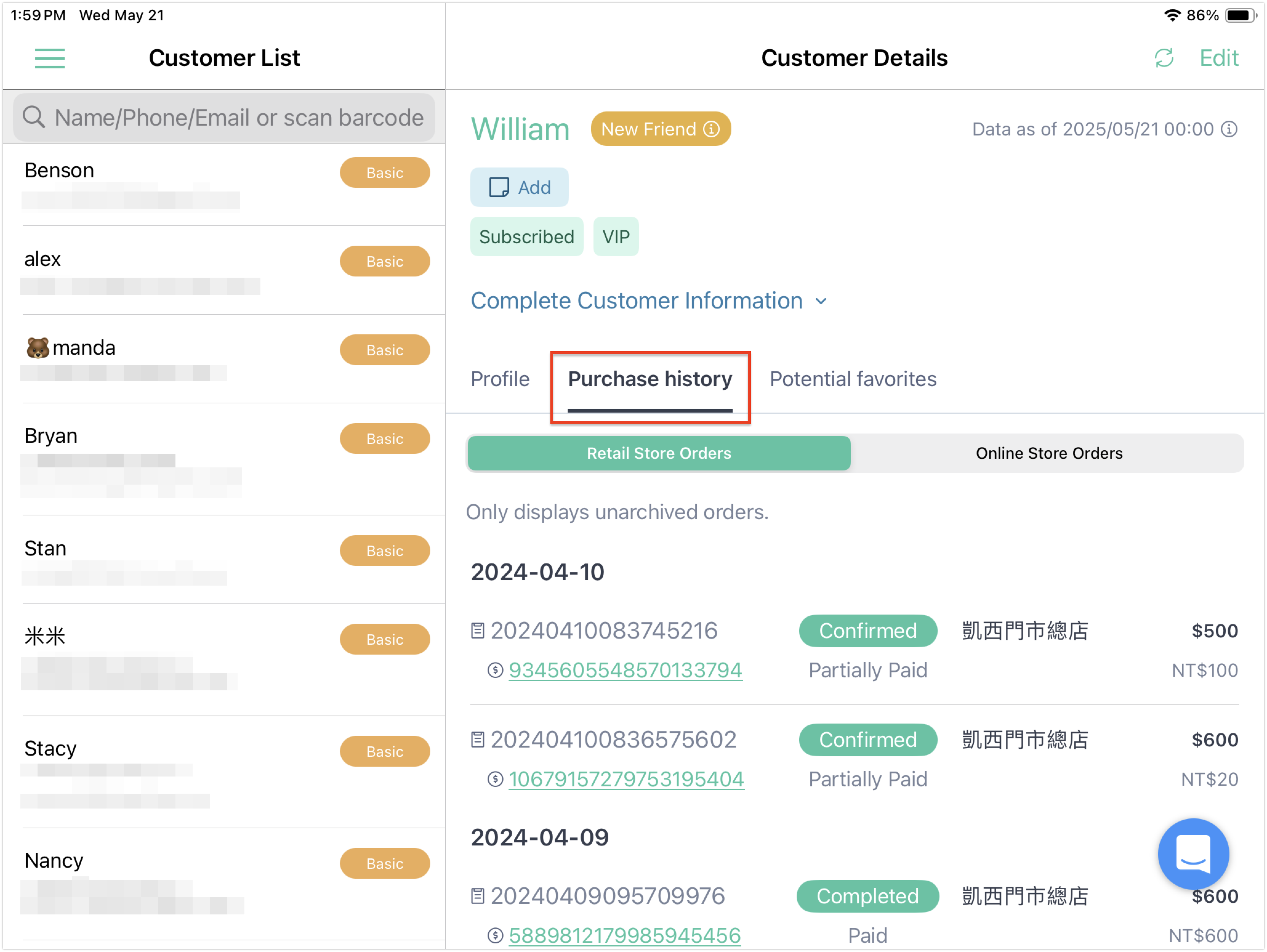This screenshot has height=952, width=1267.
Task: Tap the info icon on New Friend badge
Action: [x=711, y=129]
